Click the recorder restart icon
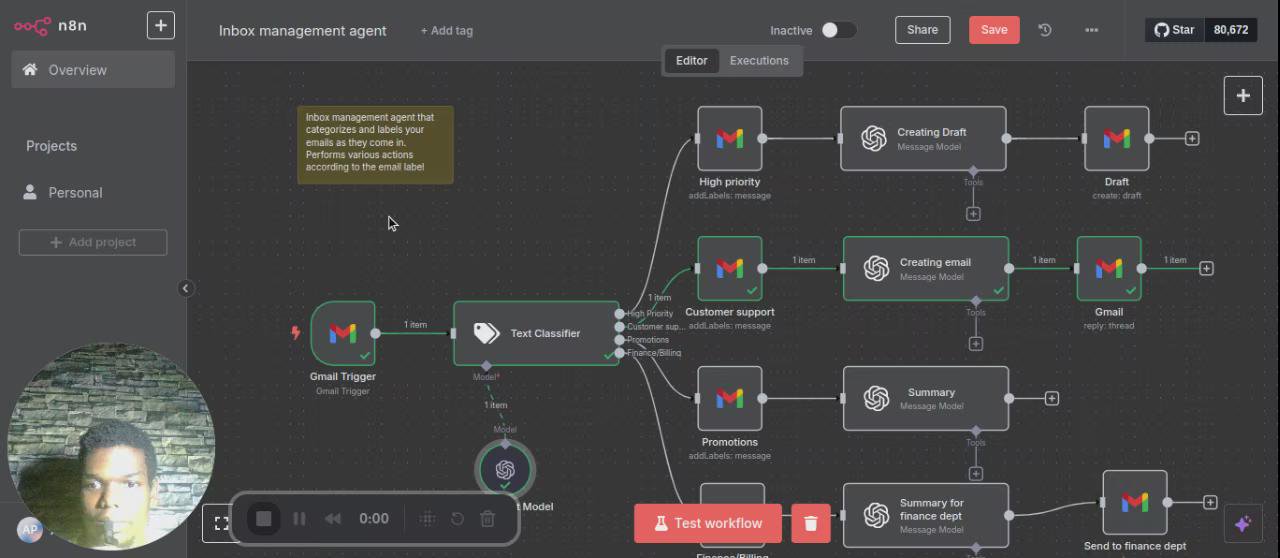Screen dimensions: 1280x558 [x=457, y=518]
